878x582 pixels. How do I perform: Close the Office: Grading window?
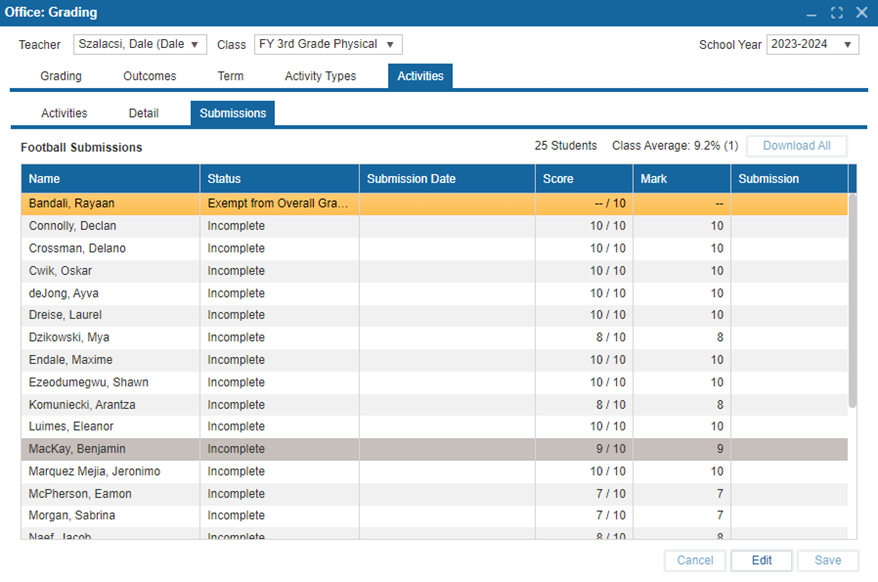tap(861, 13)
